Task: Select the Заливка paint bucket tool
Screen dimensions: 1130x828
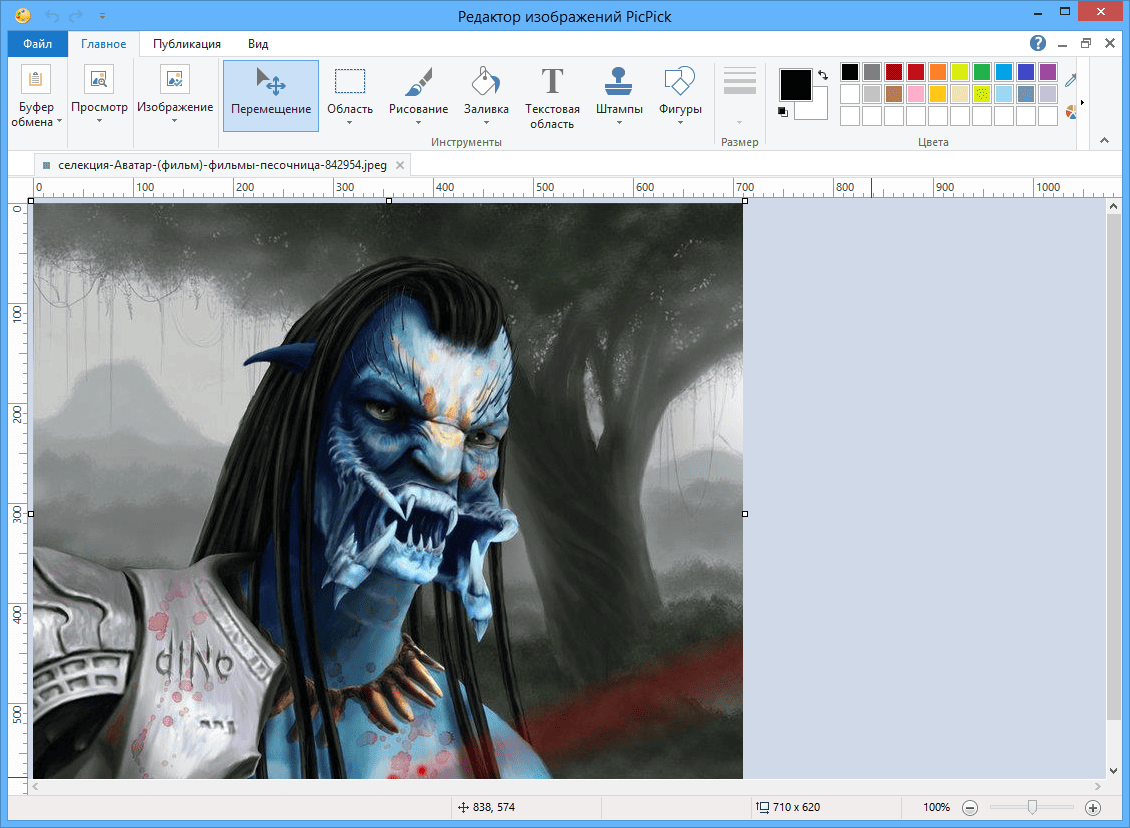Action: coord(486,90)
